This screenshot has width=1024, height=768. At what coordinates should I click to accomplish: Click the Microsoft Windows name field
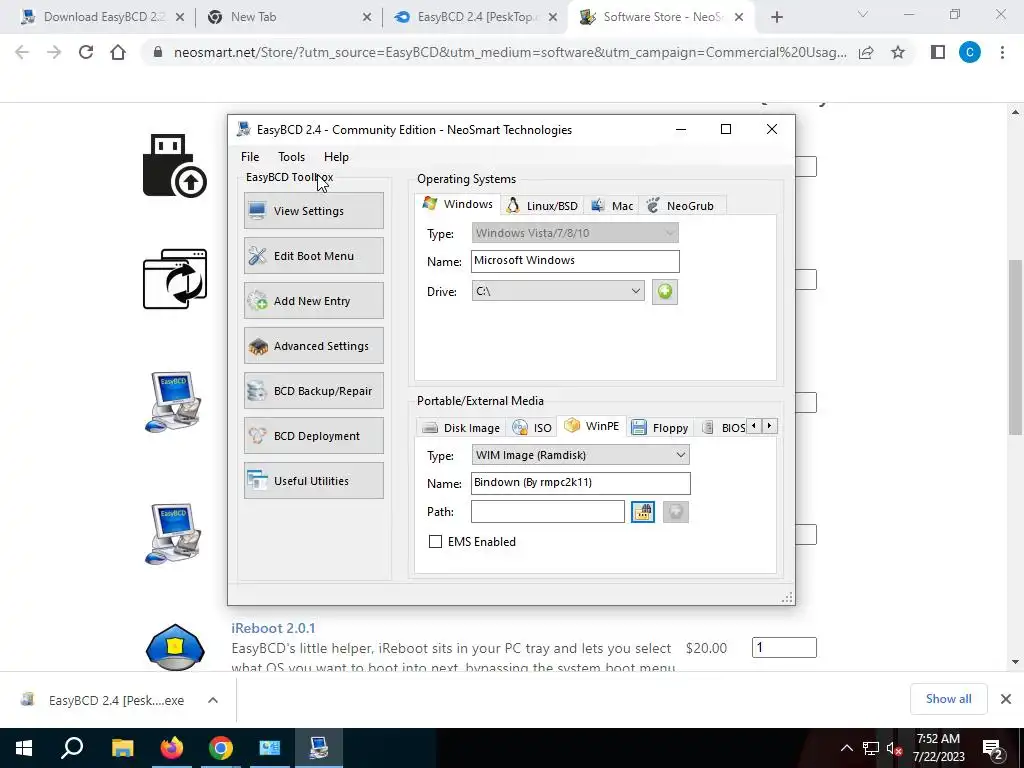click(575, 261)
